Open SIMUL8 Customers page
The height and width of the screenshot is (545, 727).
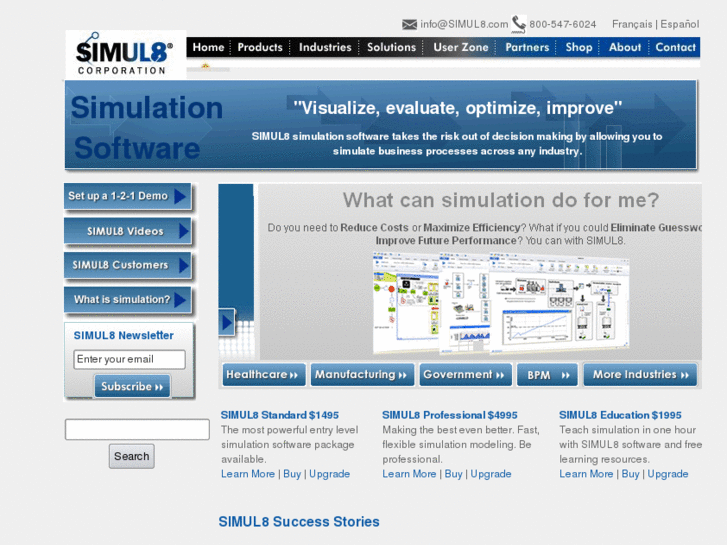tap(128, 265)
